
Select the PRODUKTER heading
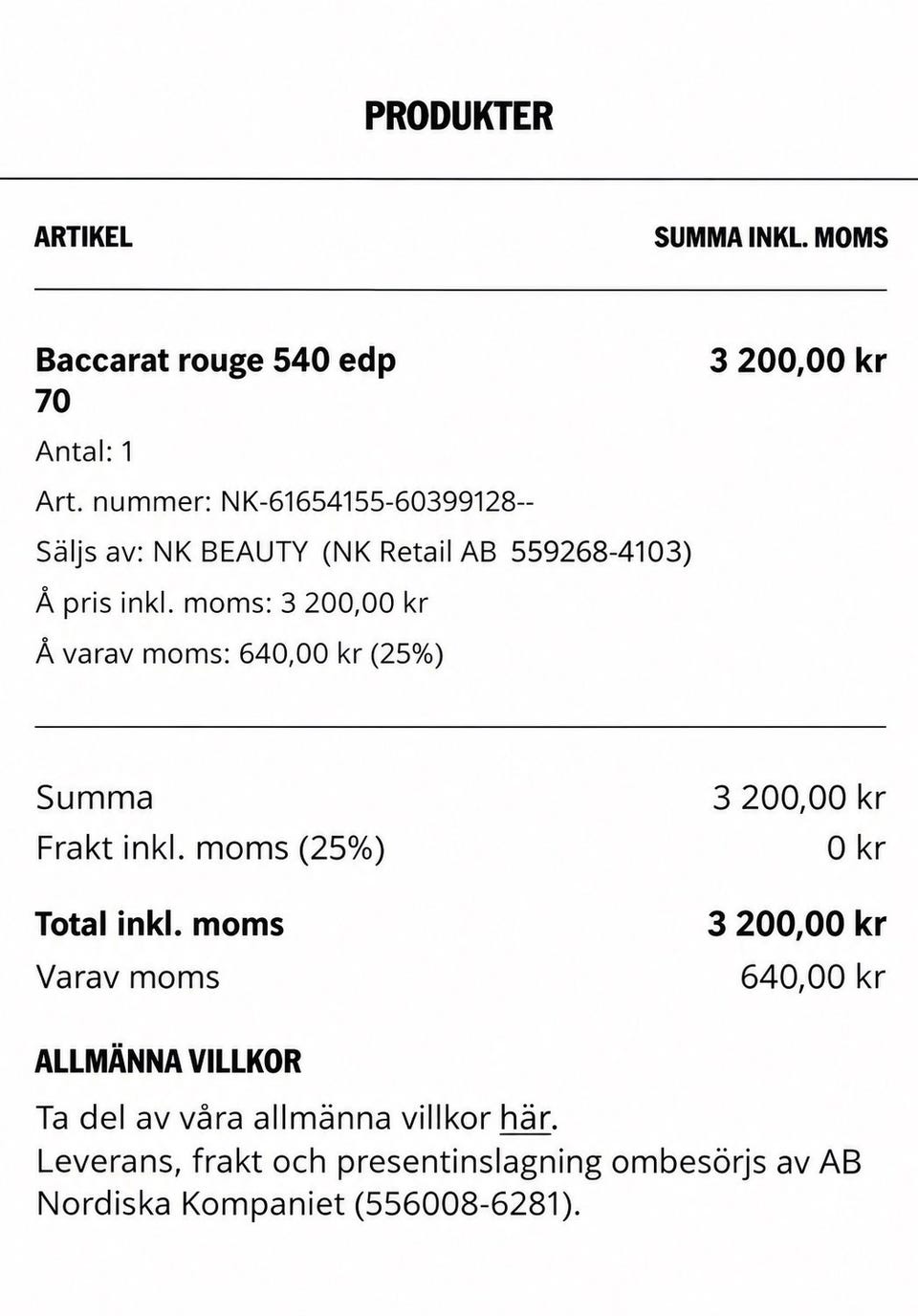459,117
